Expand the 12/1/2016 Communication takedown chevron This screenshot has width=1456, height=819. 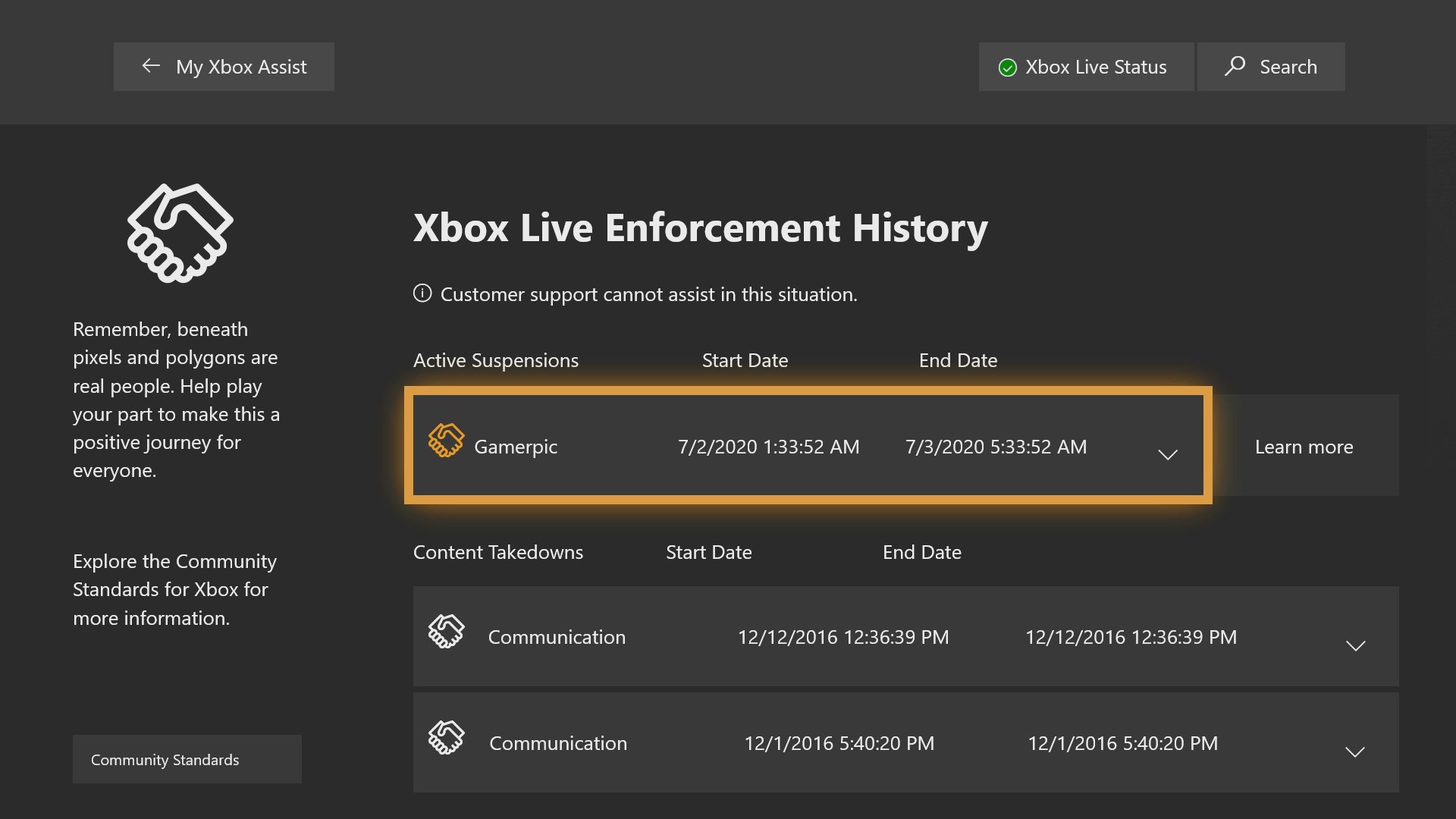tap(1355, 752)
